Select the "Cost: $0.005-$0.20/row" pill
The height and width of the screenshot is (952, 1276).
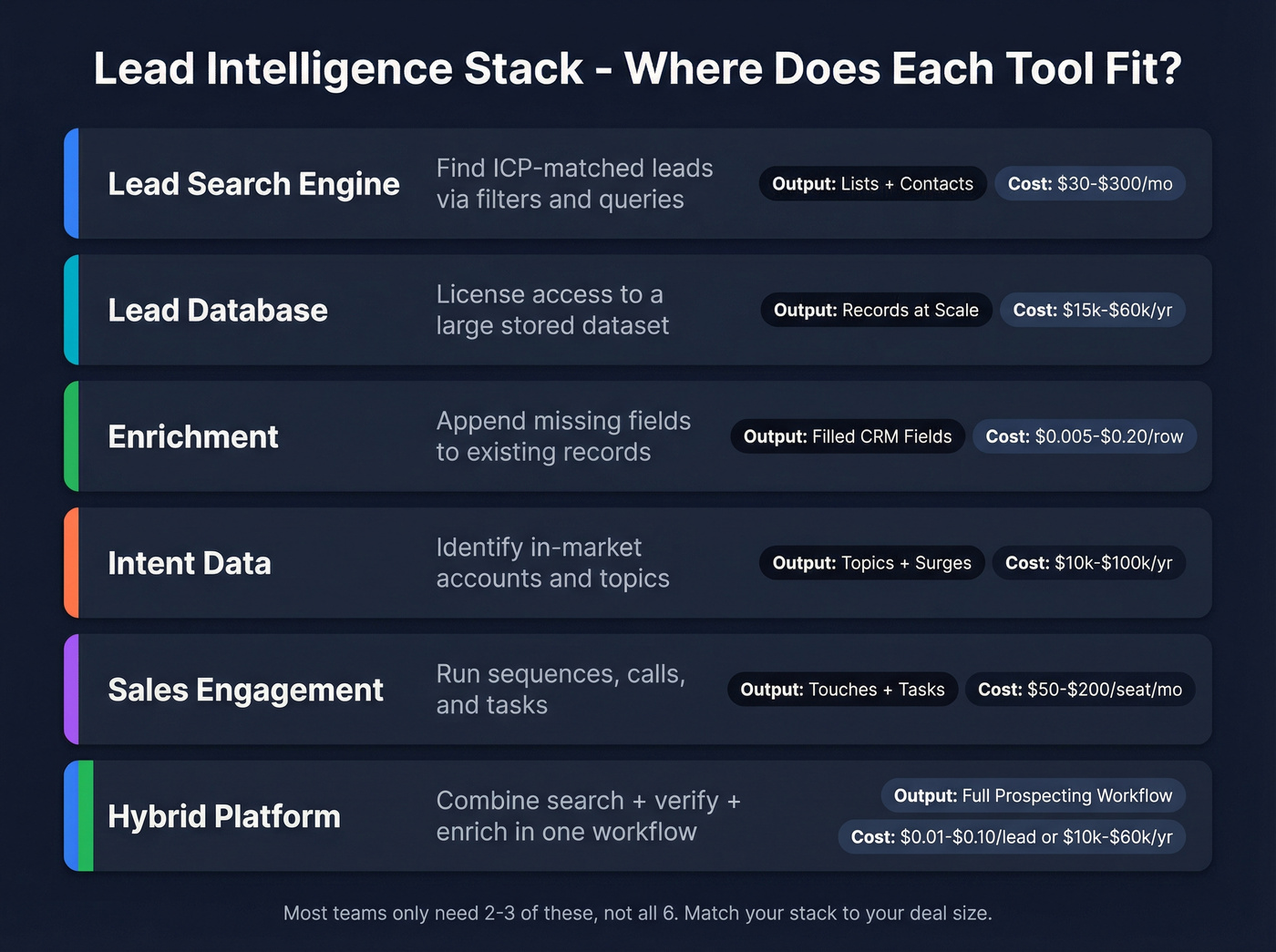[1084, 436]
